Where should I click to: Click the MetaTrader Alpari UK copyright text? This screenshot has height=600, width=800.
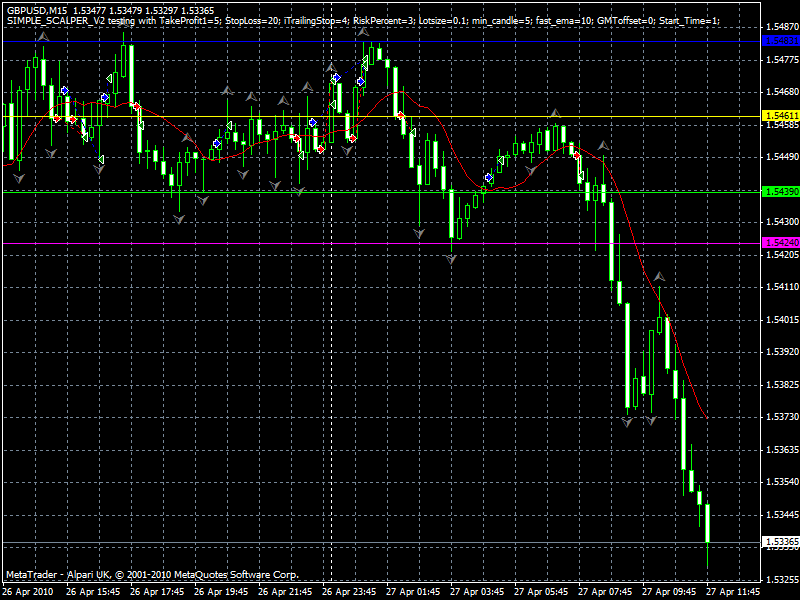click(x=152, y=574)
